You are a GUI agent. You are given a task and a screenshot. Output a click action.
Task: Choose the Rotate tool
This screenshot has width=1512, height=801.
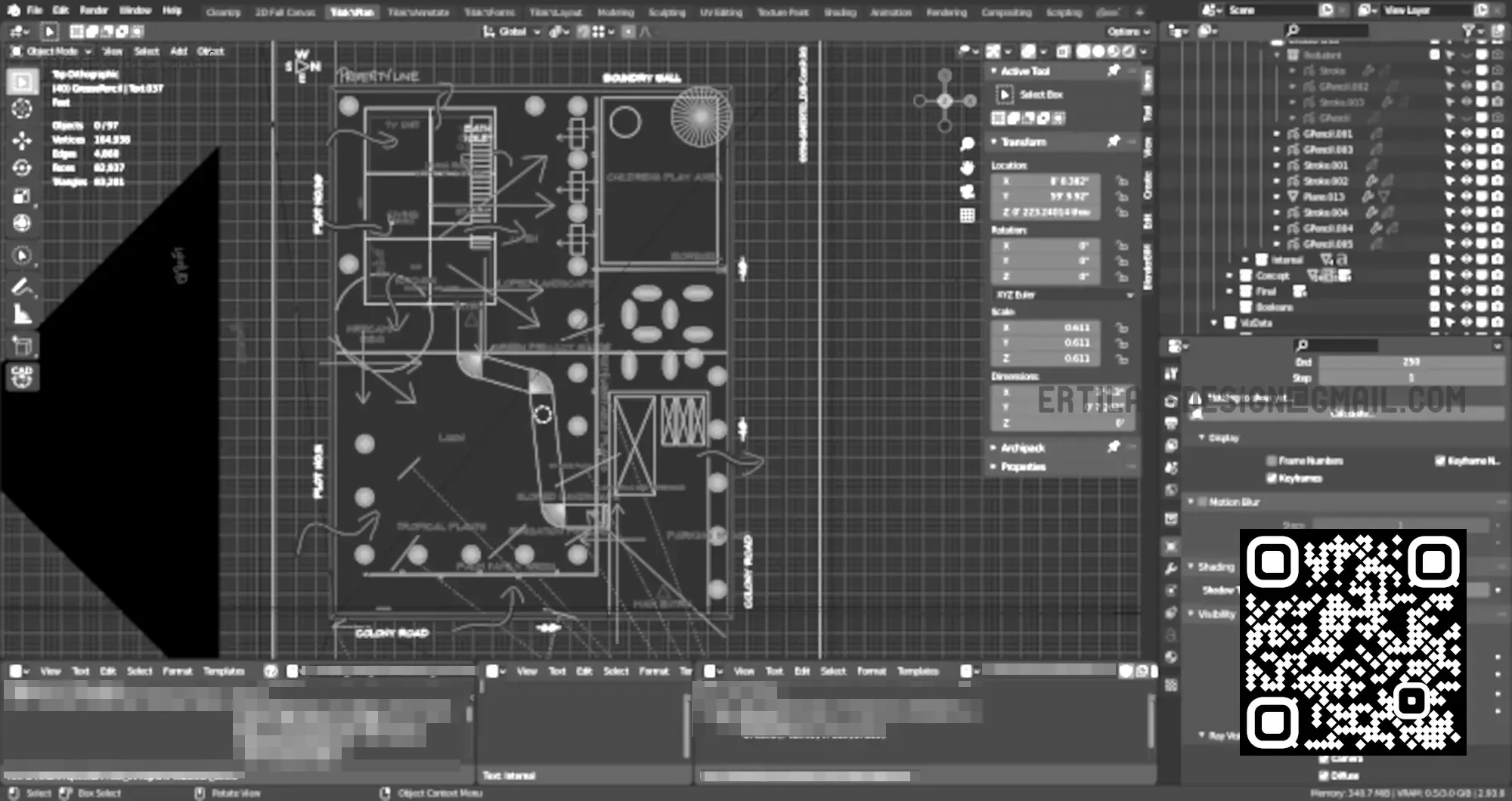point(22,168)
